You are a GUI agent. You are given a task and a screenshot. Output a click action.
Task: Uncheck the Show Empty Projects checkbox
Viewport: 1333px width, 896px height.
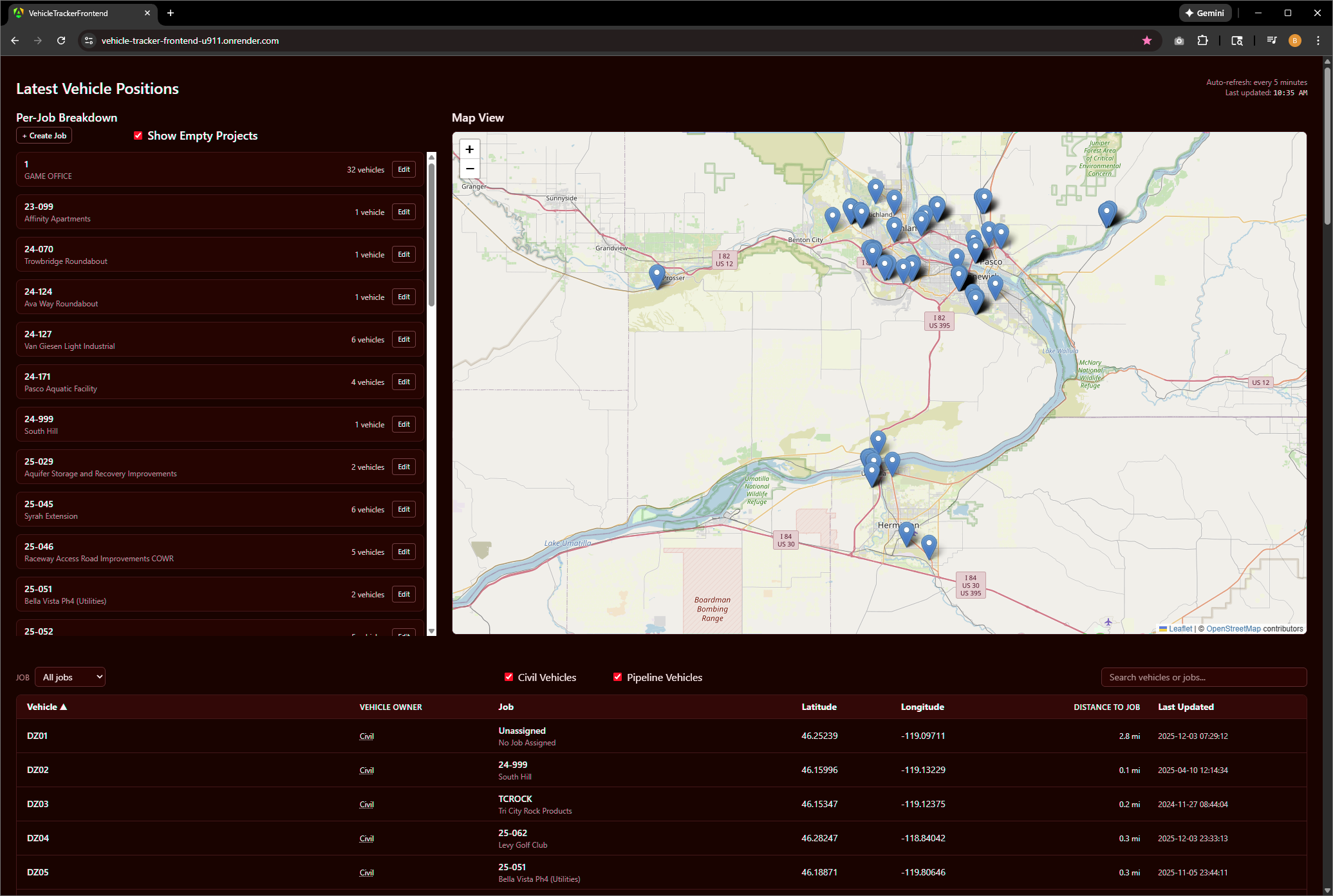point(138,135)
